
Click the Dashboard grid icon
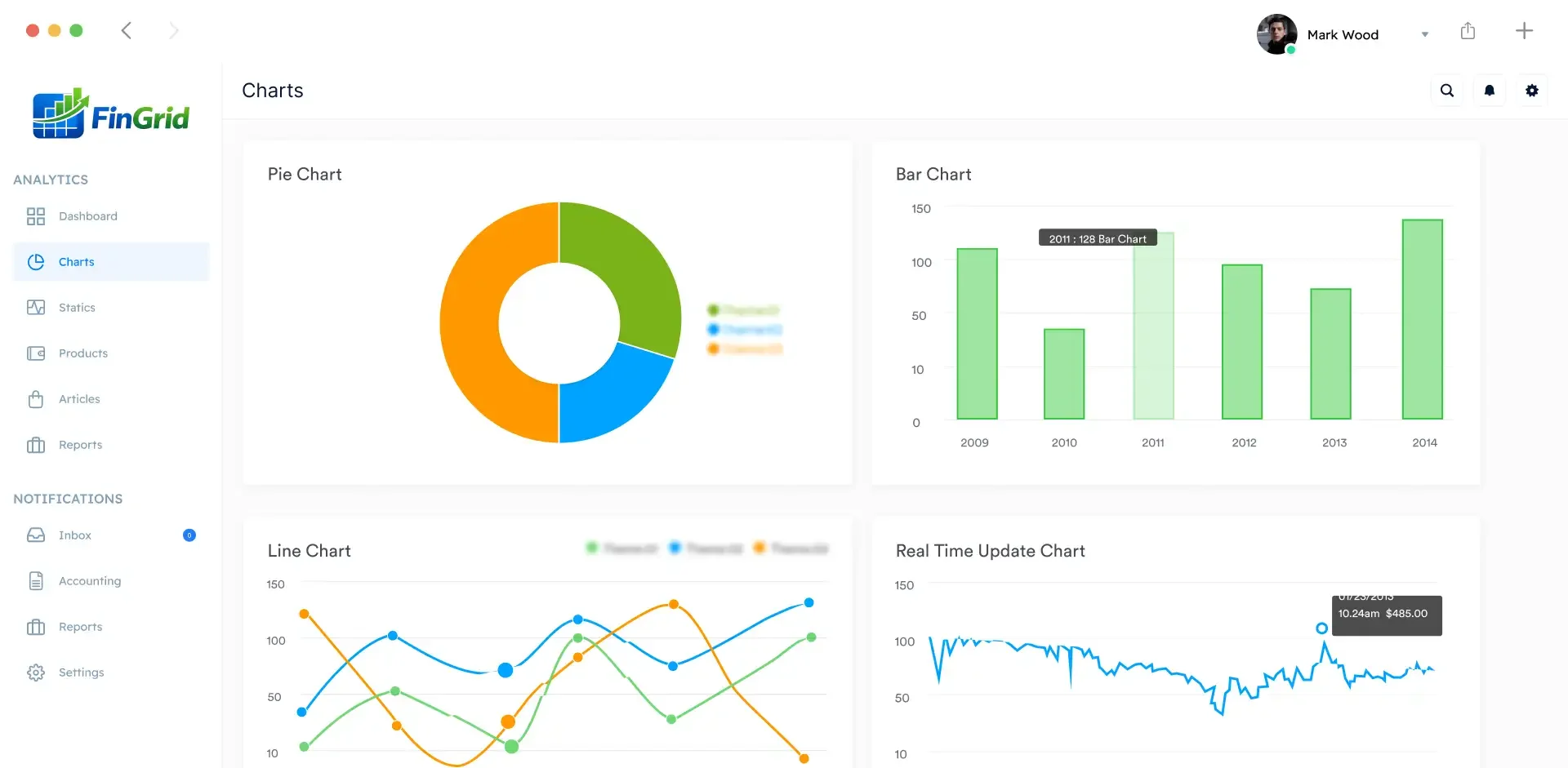pos(36,216)
